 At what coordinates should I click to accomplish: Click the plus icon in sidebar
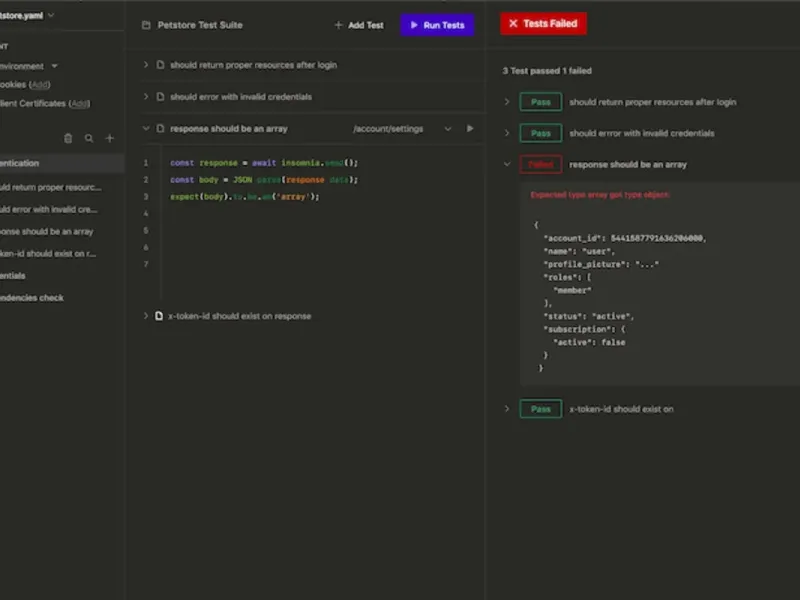(x=110, y=139)
